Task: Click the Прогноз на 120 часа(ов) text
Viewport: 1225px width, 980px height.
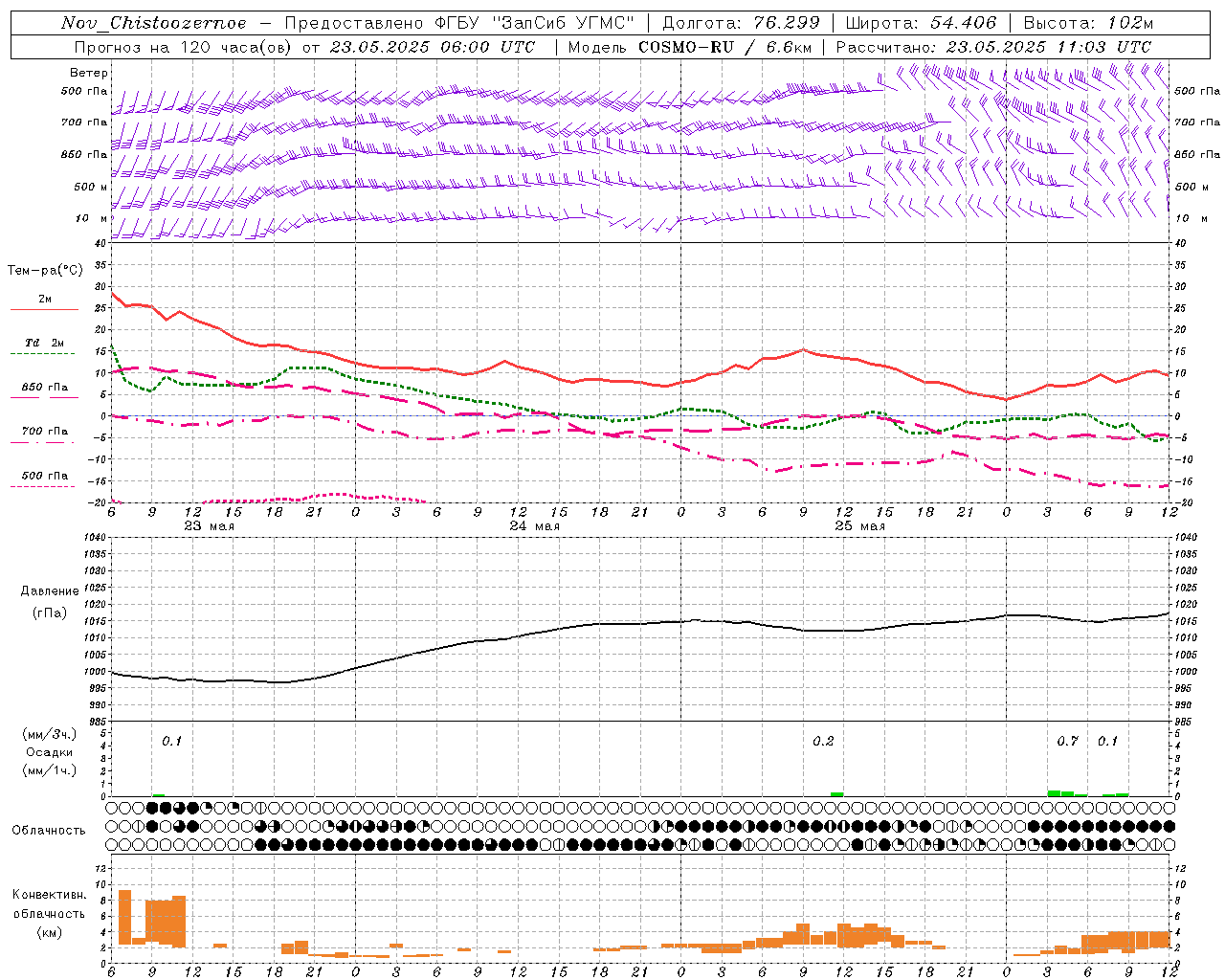Action: tap(184, 47)
